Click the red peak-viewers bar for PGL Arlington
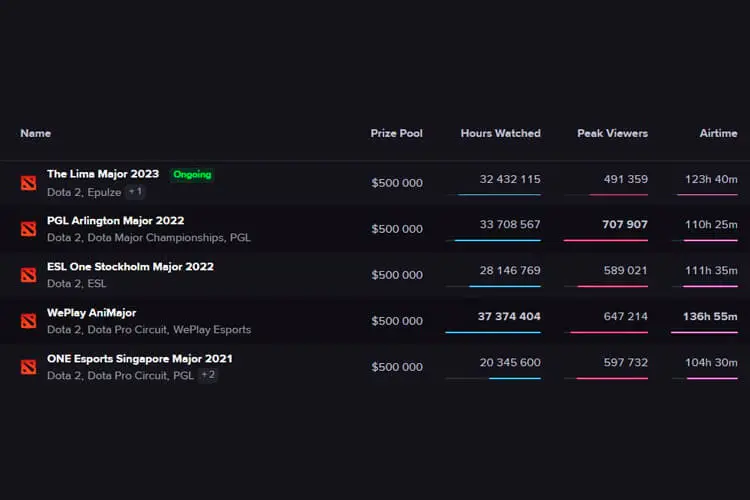 (606, 240)
